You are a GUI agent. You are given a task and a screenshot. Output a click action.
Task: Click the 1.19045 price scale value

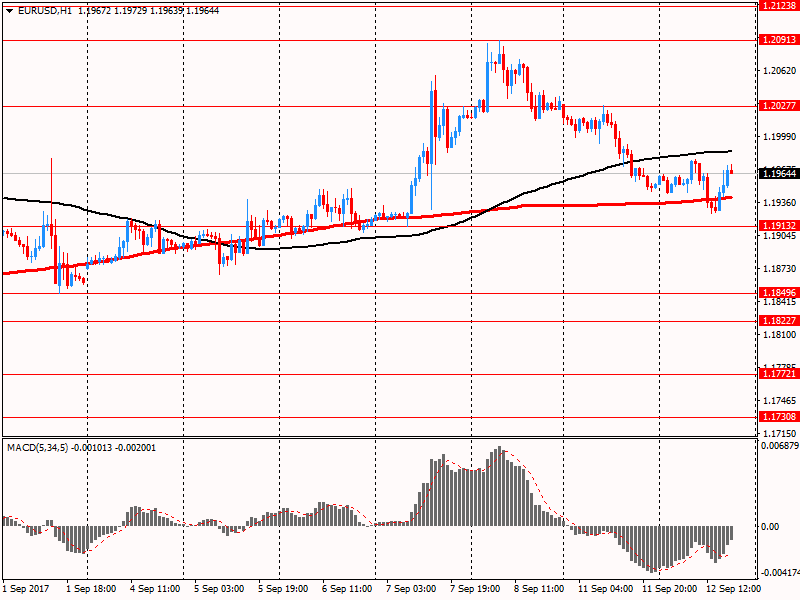coord(779,236)
